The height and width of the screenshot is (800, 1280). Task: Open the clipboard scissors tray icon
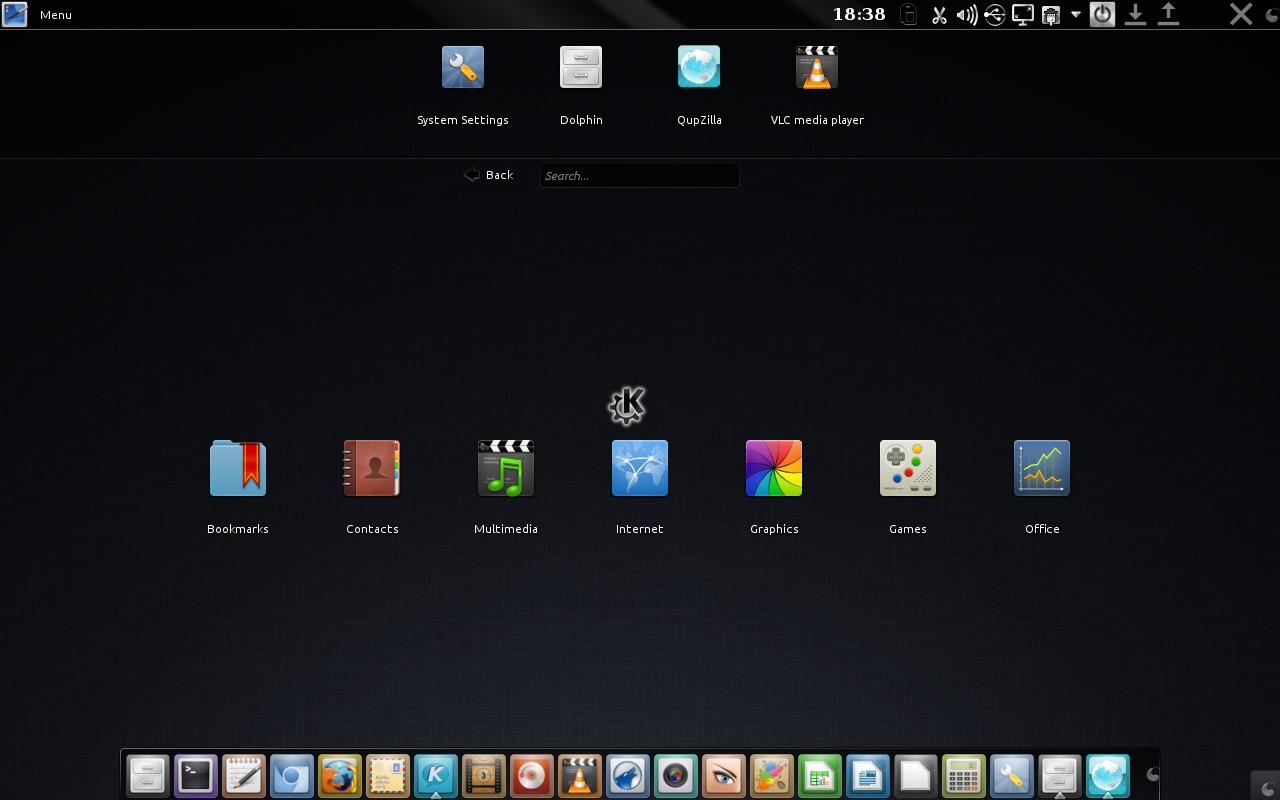coord(939,14)
